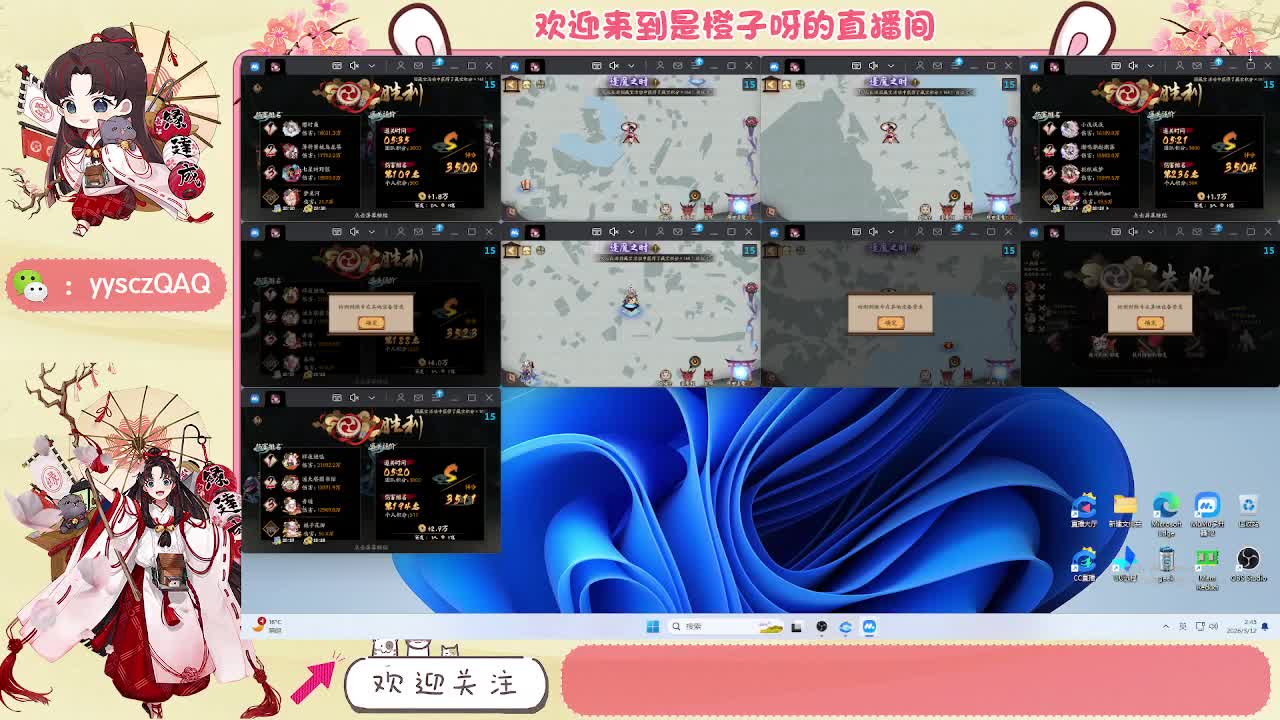Image resolution: width=1280 pixels, height=720 pixels.
Task: Click the taskbar search box
Action: 726,627
